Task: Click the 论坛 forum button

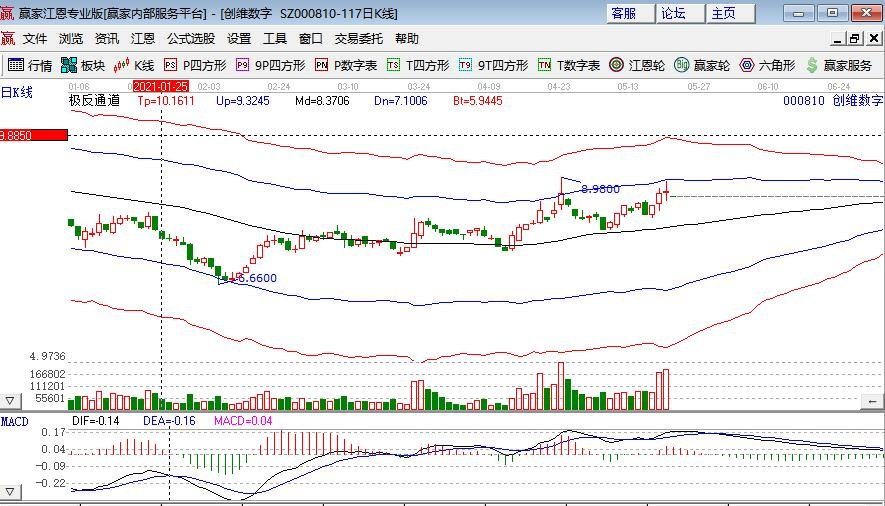Action: point(680,13)
